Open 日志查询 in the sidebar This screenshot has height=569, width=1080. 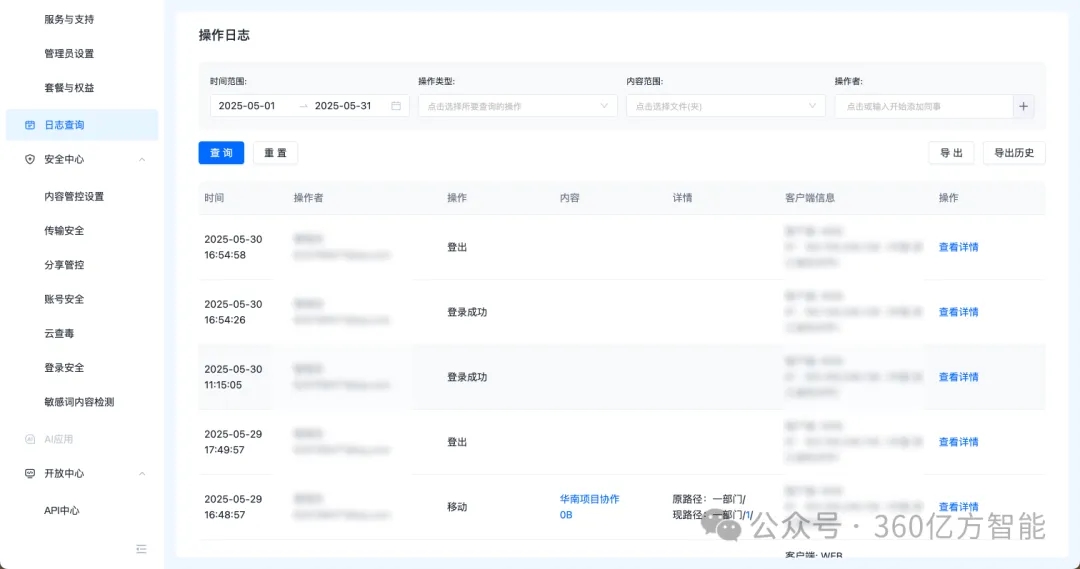point(81,125)
